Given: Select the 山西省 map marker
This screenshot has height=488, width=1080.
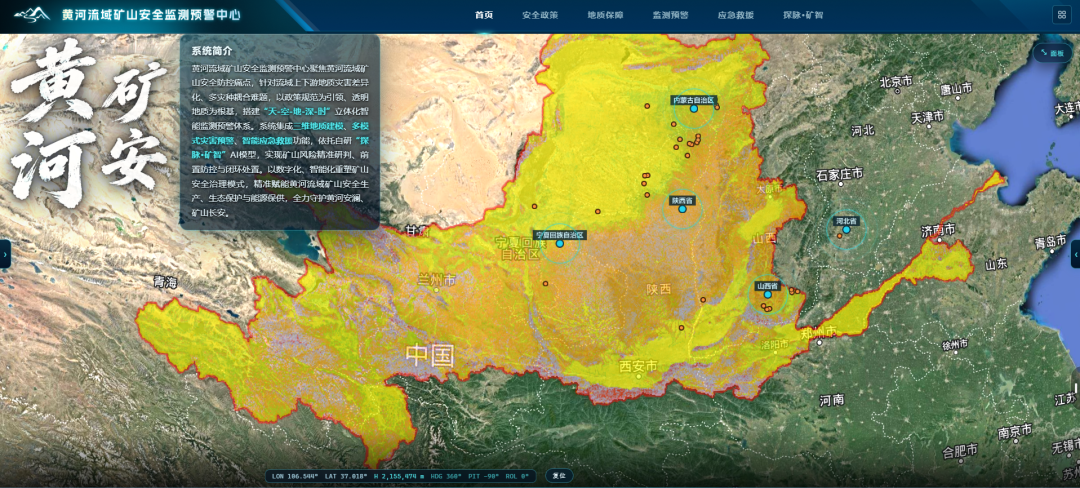Looking at the screenshot, I should (x=767, y=295).
